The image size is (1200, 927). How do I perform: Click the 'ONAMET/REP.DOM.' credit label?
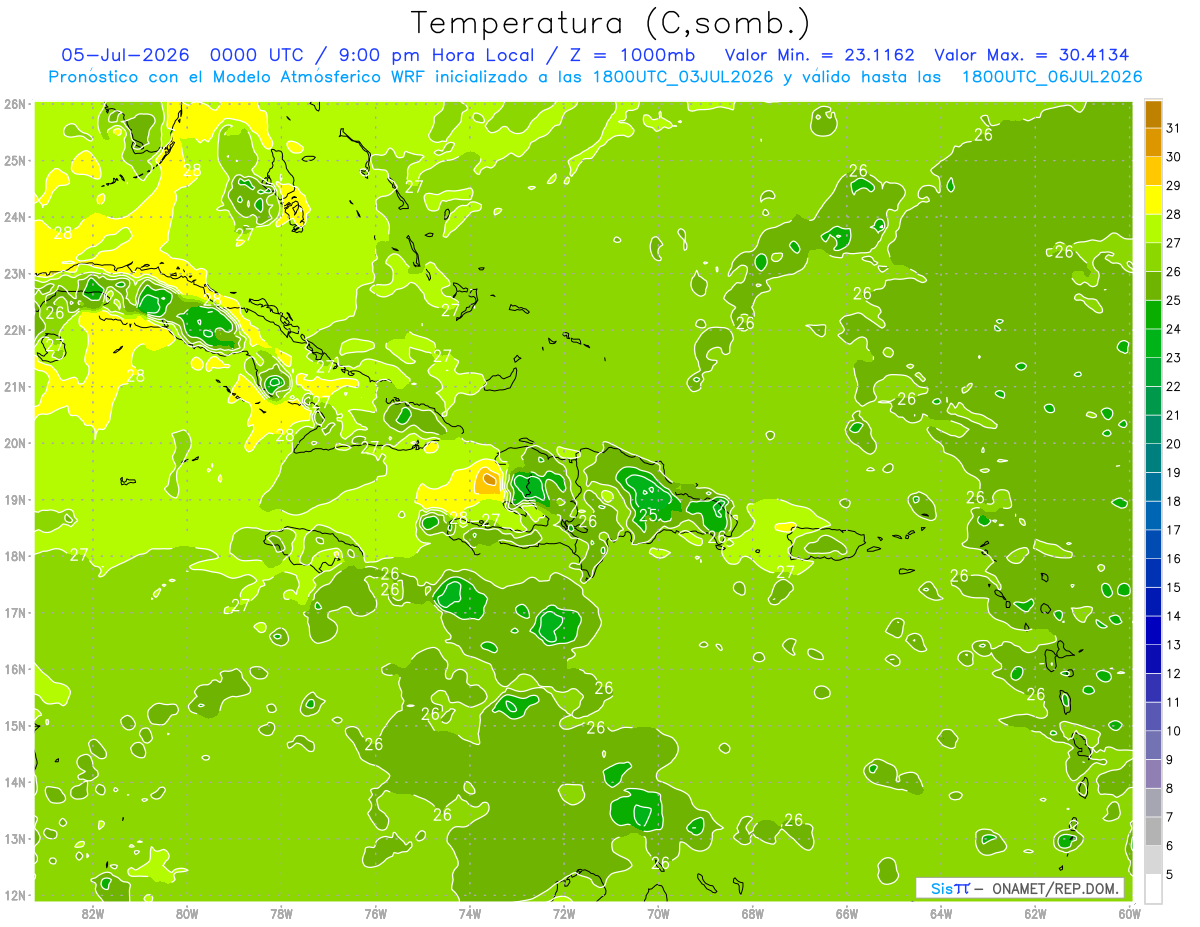pos(1056,888)
